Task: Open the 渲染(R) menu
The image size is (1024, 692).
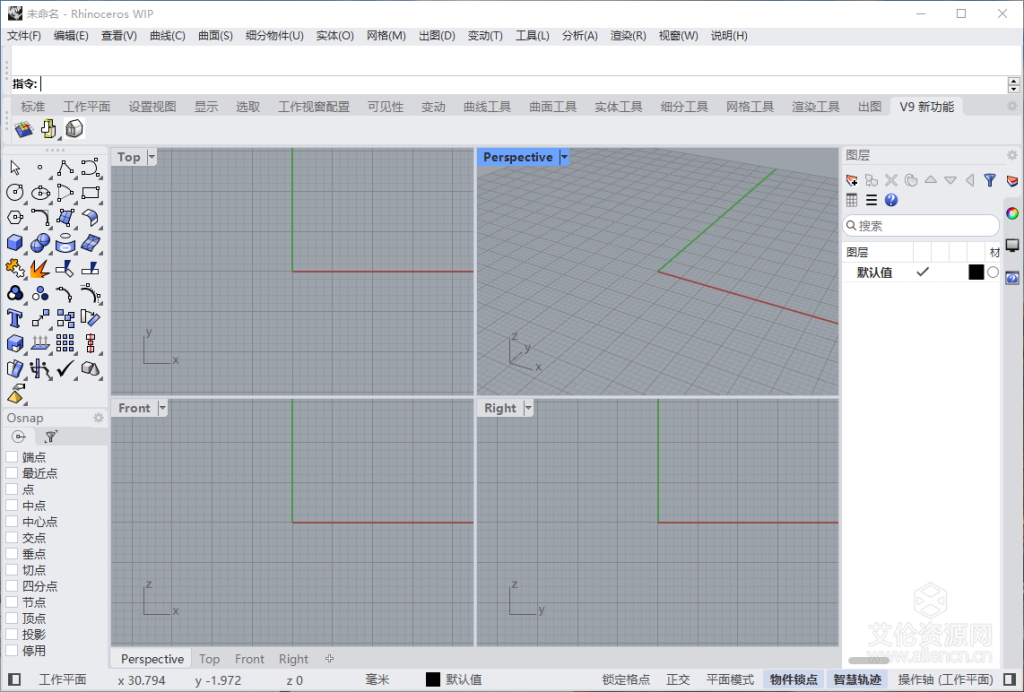Action: (x=628, y=36)
